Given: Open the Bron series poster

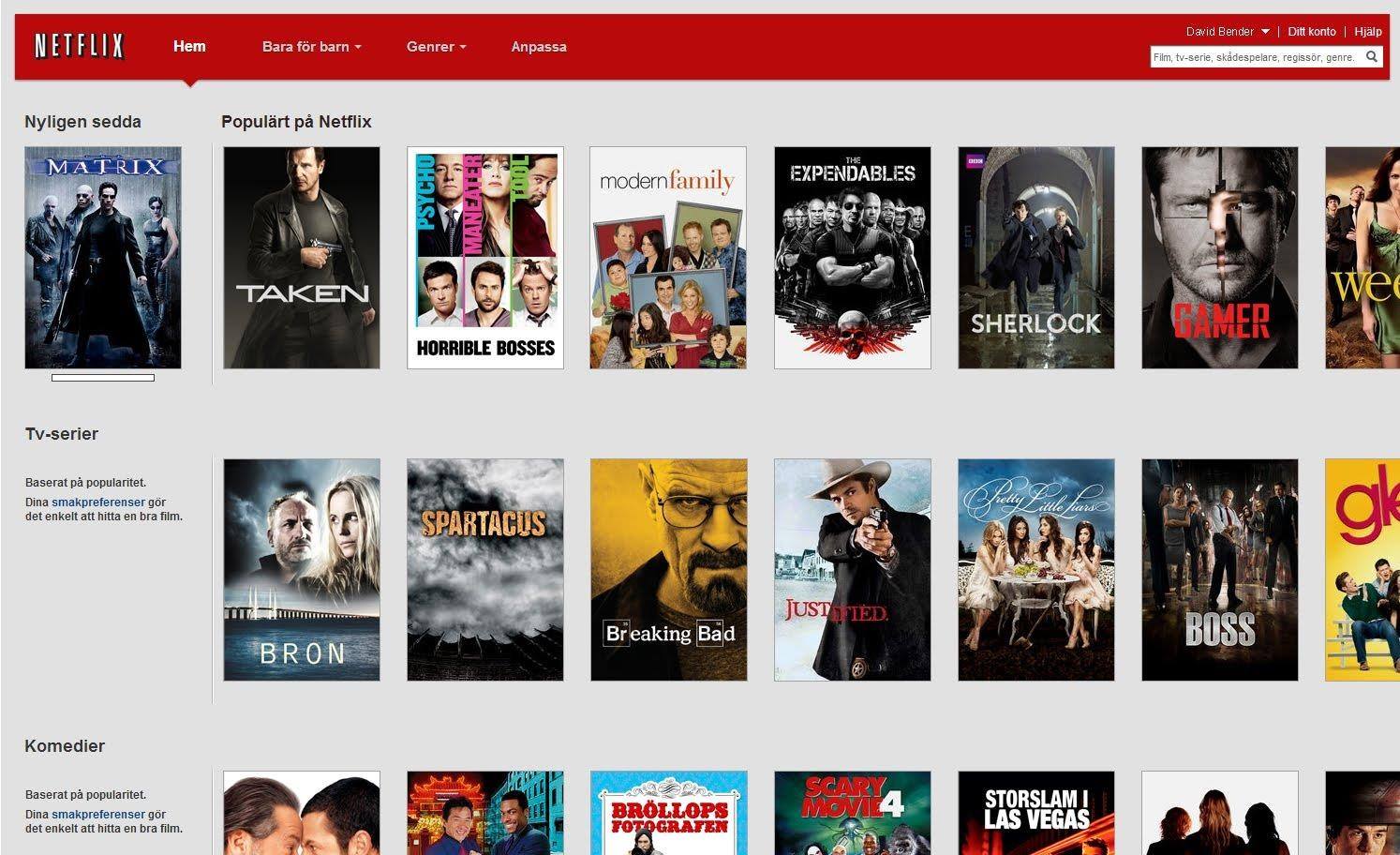Looking at the screenshot, I should (x=302, y=570).
